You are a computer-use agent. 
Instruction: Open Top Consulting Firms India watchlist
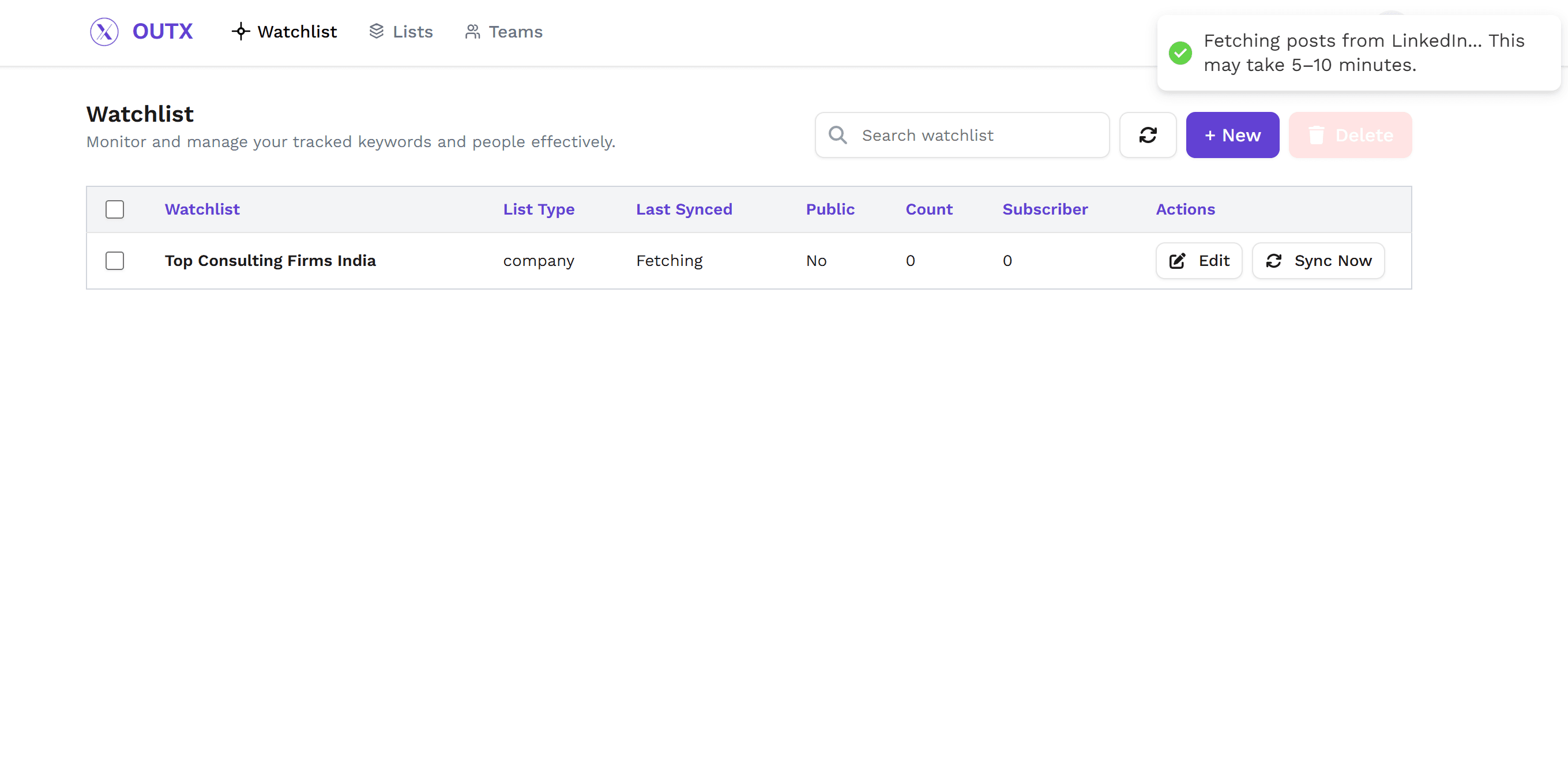(x=270, y=261)
